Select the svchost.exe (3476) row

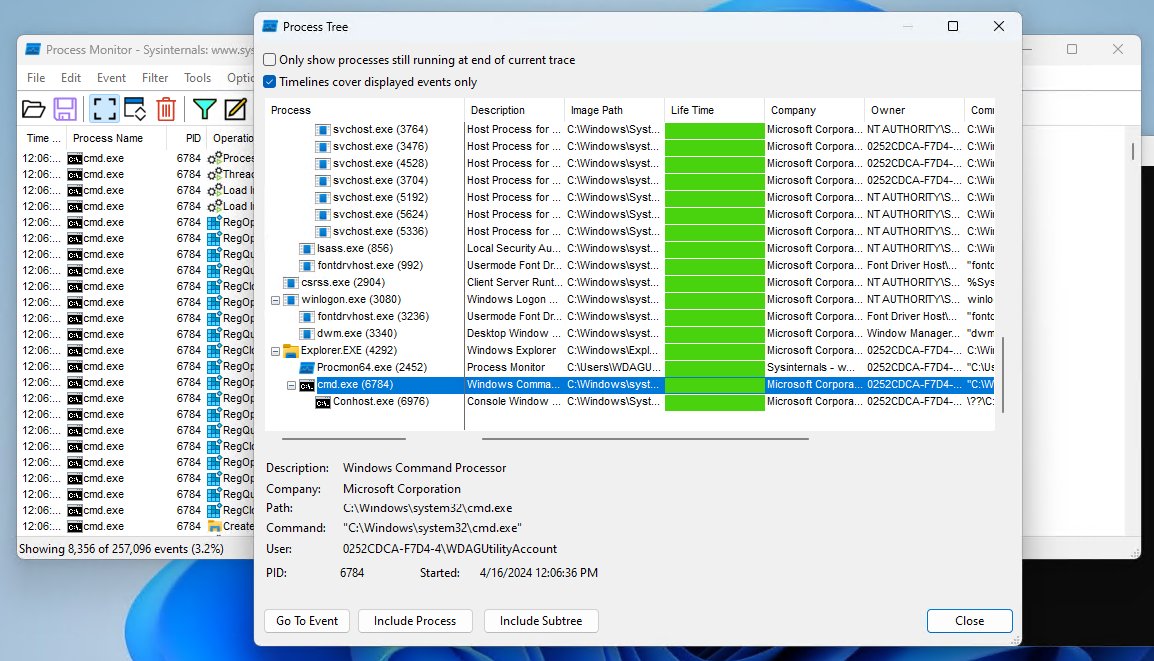pos(629,146)
